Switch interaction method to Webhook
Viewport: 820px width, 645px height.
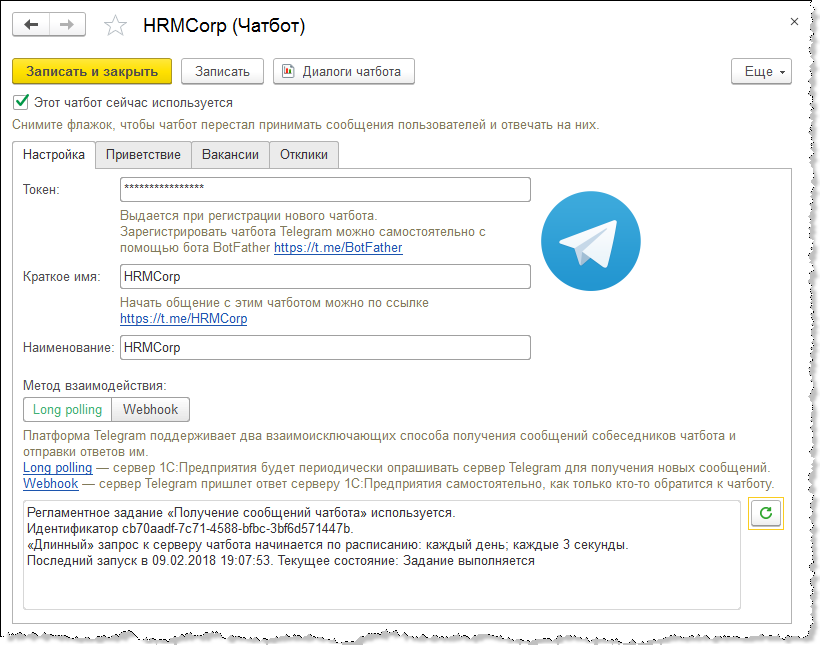click(x=151, y=410)
